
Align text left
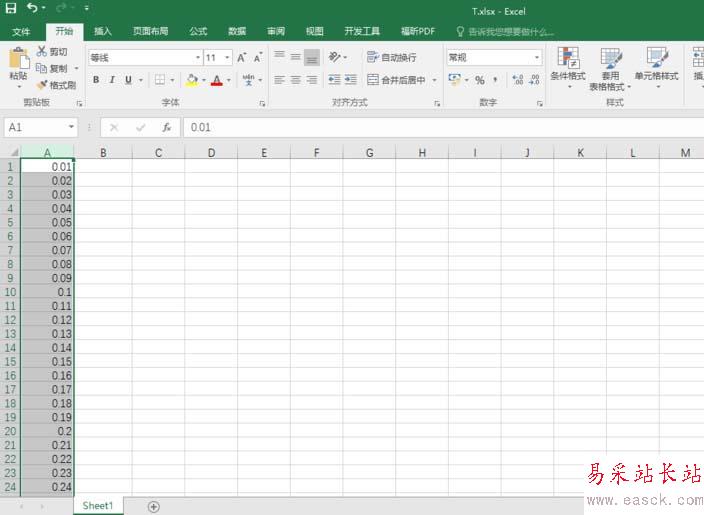click(279, 80)
